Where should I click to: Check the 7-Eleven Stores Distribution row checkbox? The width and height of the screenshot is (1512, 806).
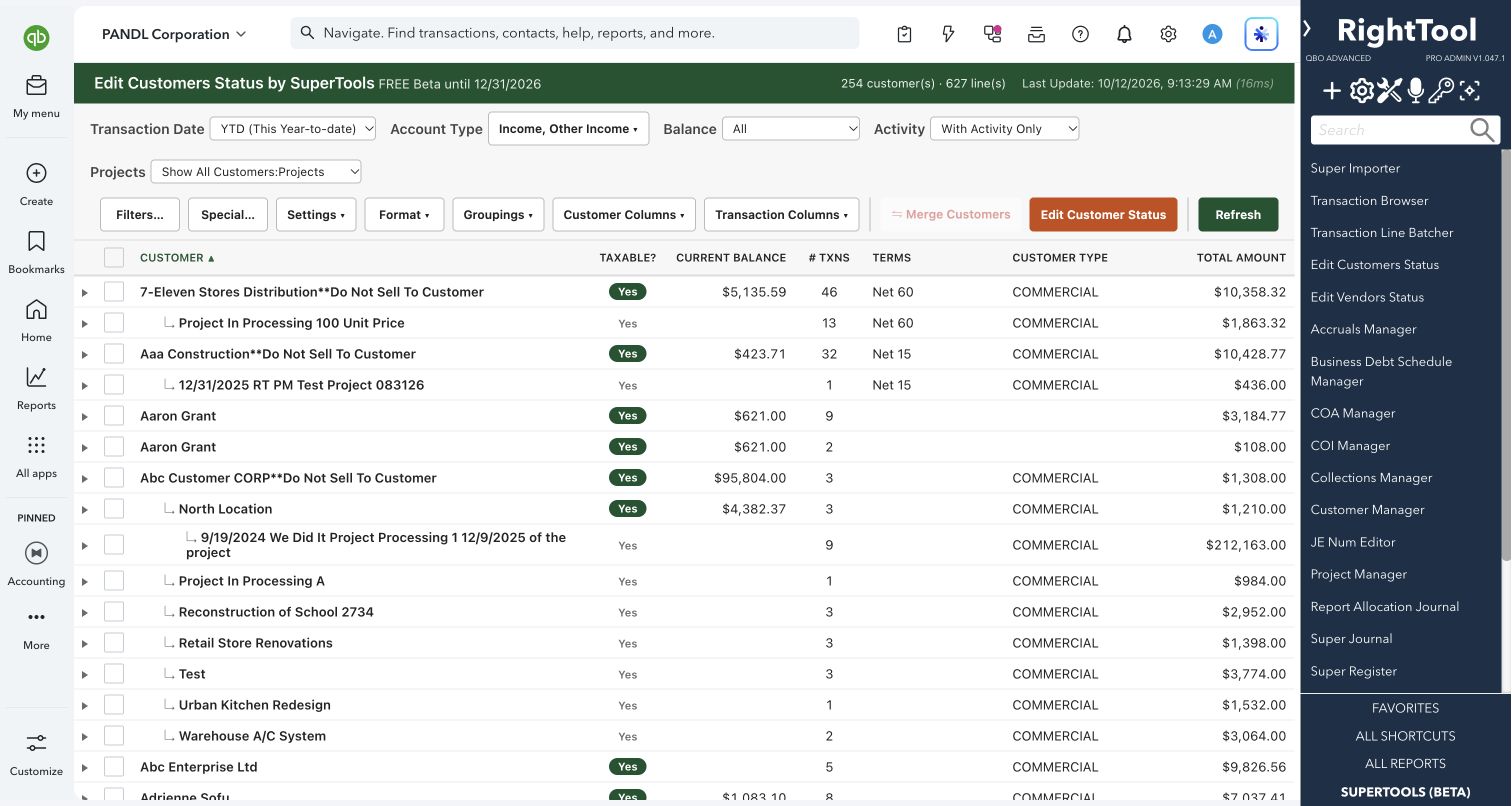114,292
